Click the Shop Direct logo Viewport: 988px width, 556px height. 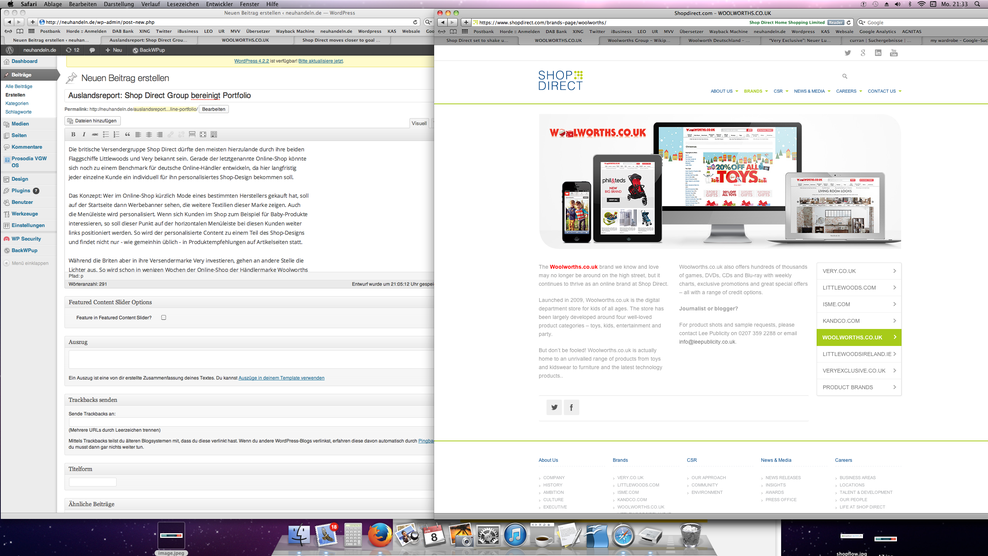[560, 80]
